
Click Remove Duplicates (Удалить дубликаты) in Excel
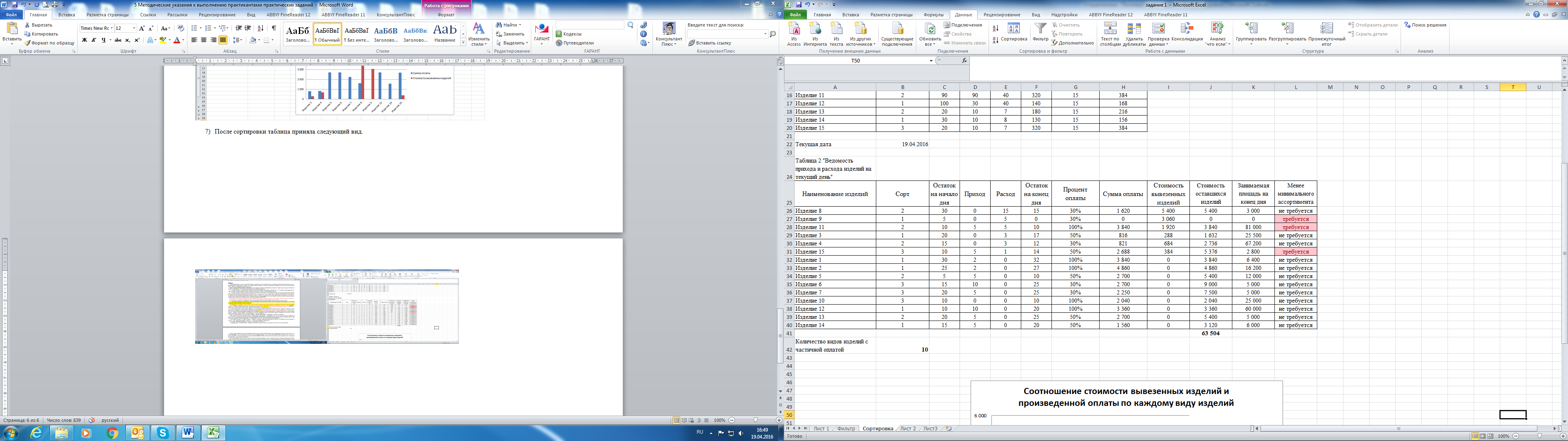click(1134, 34)
